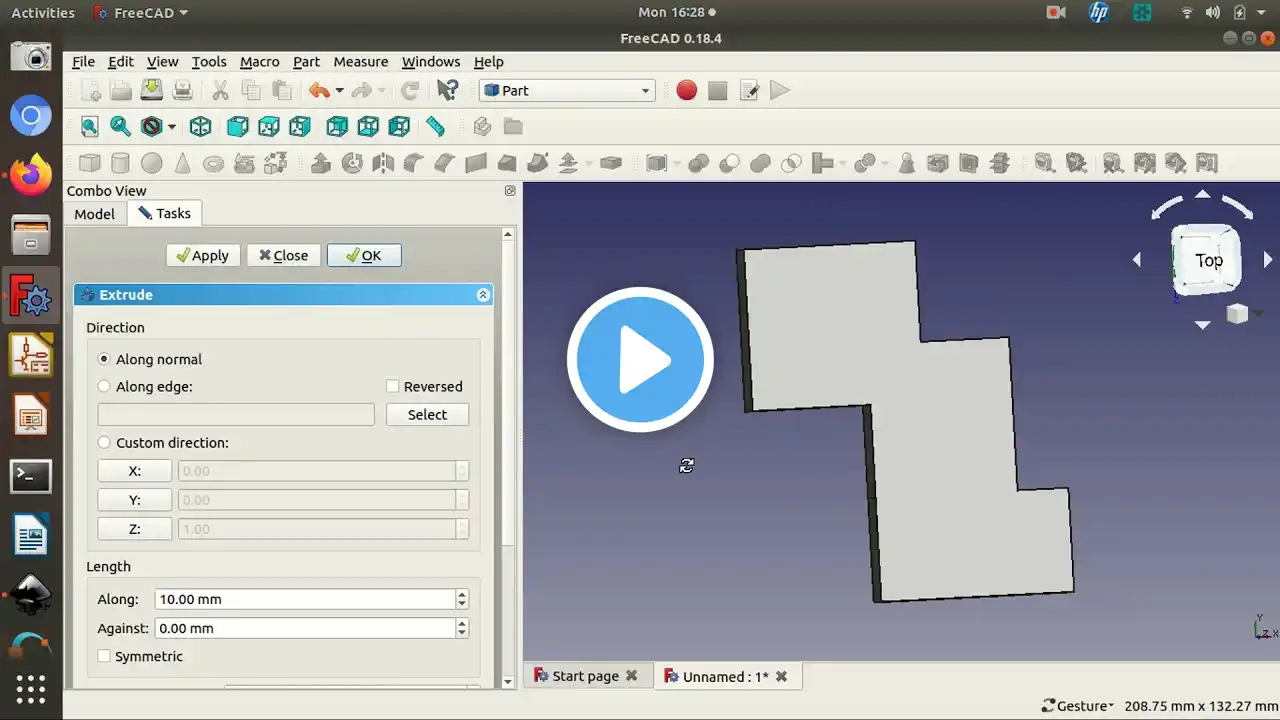Open the Windows menu

point(431,61)
